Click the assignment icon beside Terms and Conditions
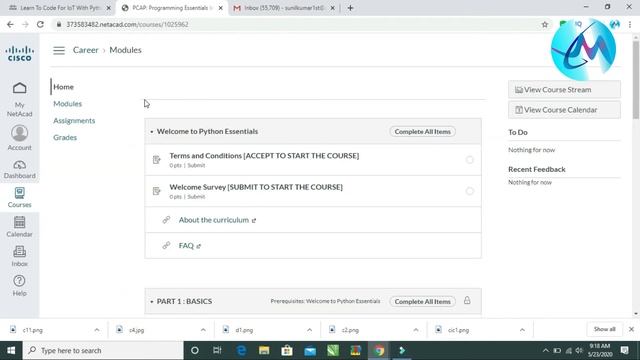Screen dimensions: 640x360 [157, 160]
